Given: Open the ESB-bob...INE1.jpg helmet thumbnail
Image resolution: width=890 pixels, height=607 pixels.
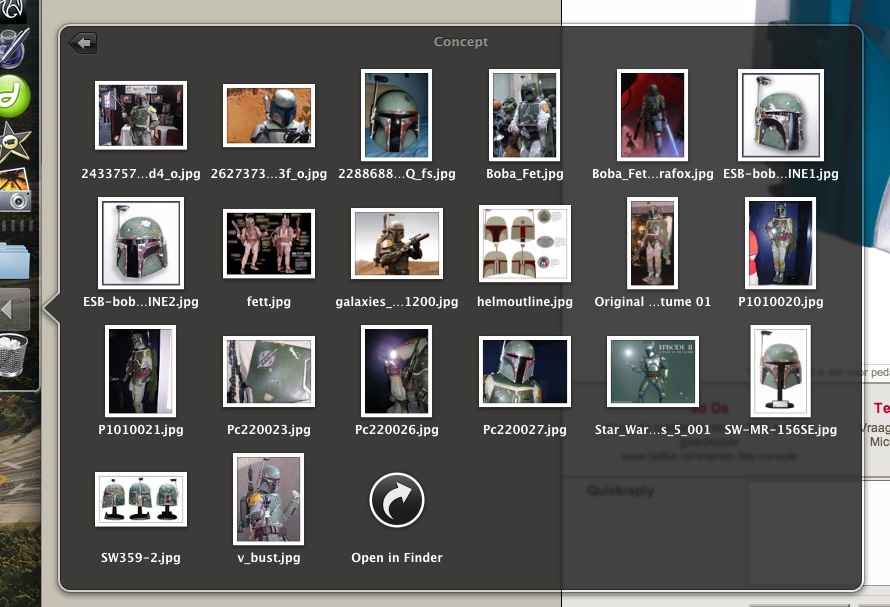Looking at the screenshot, I should point(780,115).
